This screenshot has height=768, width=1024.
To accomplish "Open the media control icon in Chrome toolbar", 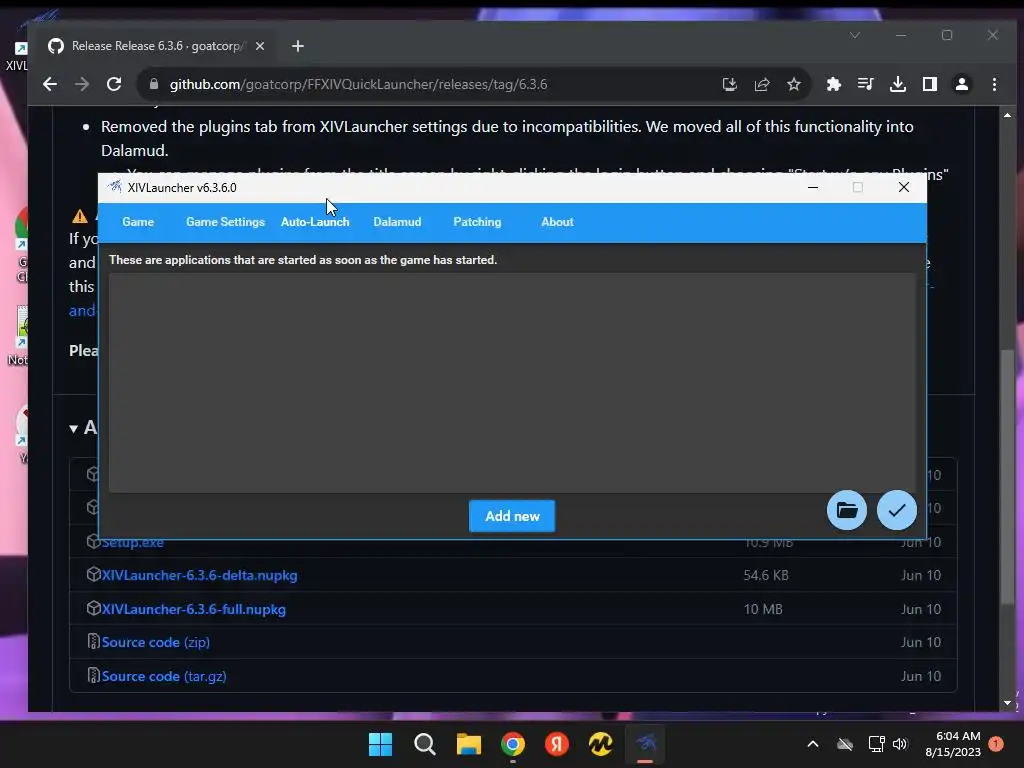I will click(865, 84).
